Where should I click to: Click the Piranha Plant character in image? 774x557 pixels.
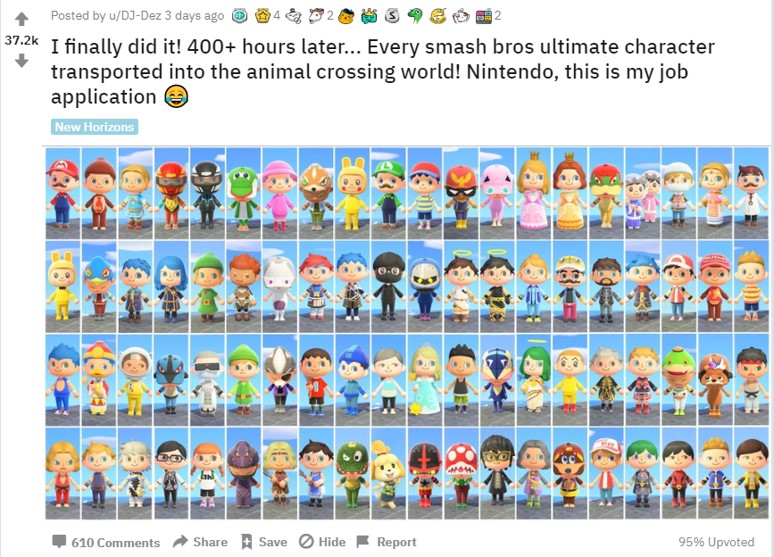pos(461,474)
